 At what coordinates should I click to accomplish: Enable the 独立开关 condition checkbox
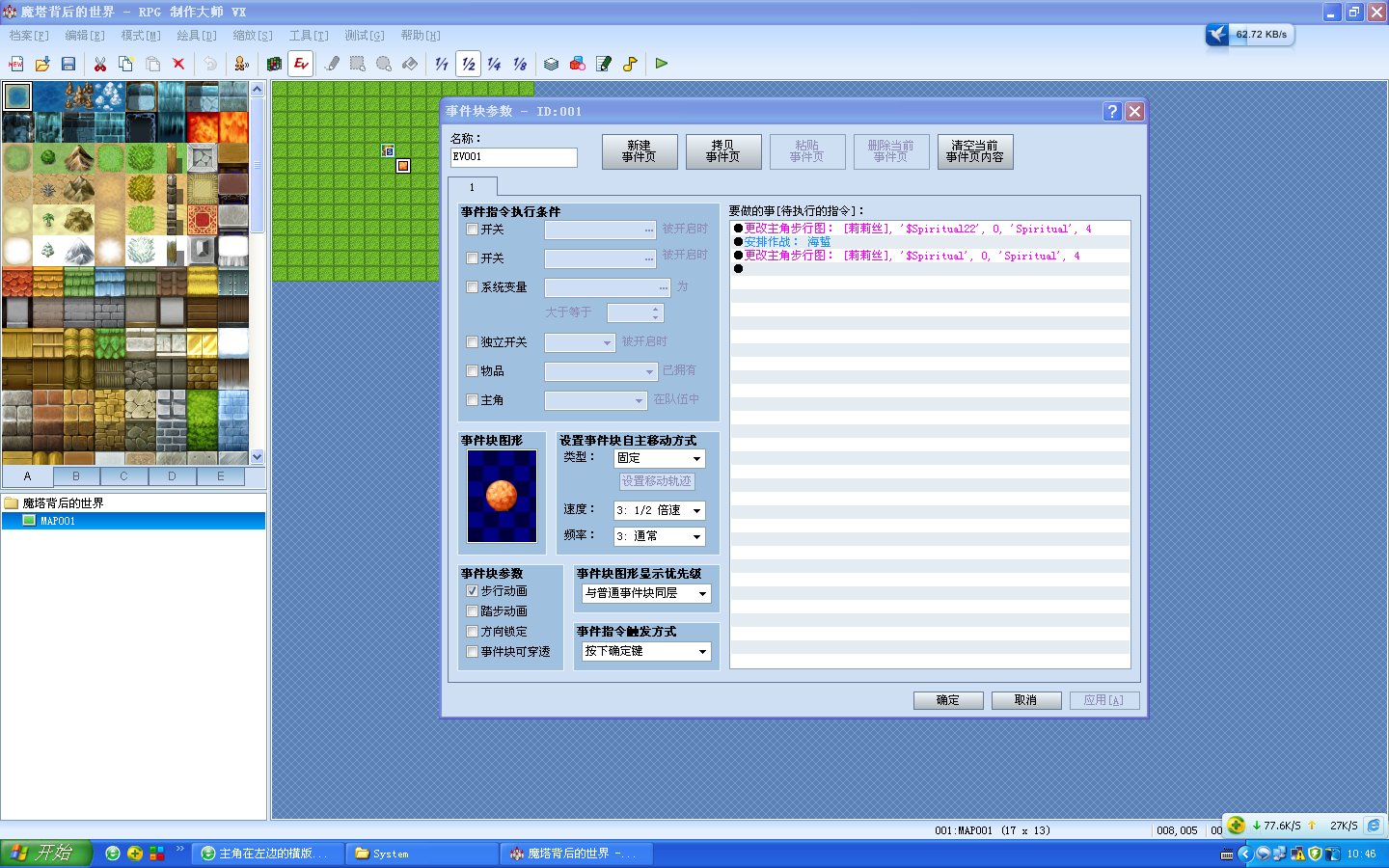tap(473, 342)
